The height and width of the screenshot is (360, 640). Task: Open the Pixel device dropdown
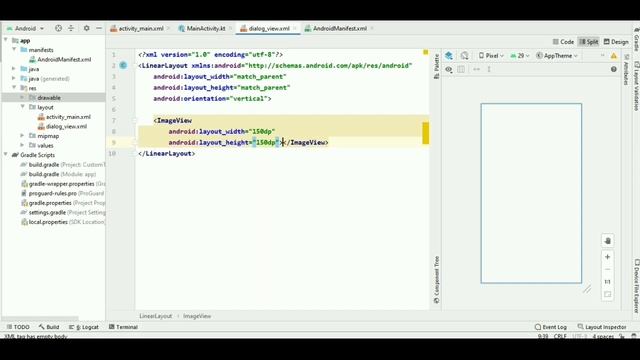pos(491,56)
